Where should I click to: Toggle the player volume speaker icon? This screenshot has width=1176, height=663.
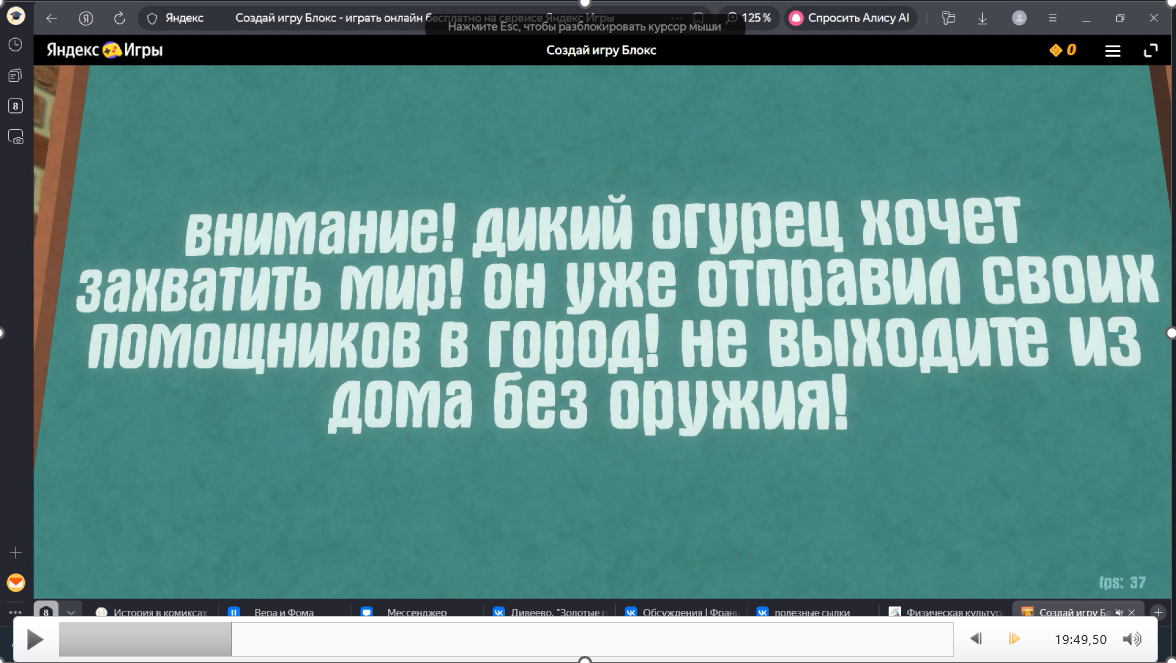1132,639
